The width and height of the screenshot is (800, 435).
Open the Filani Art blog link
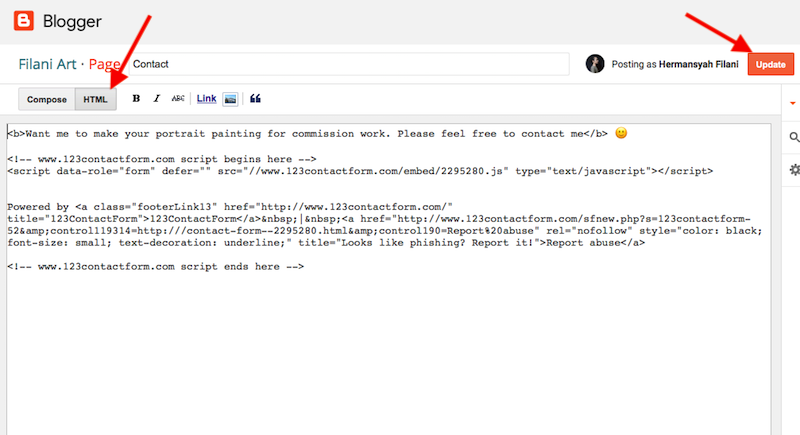pyautogui.click(x=47, y=64)
